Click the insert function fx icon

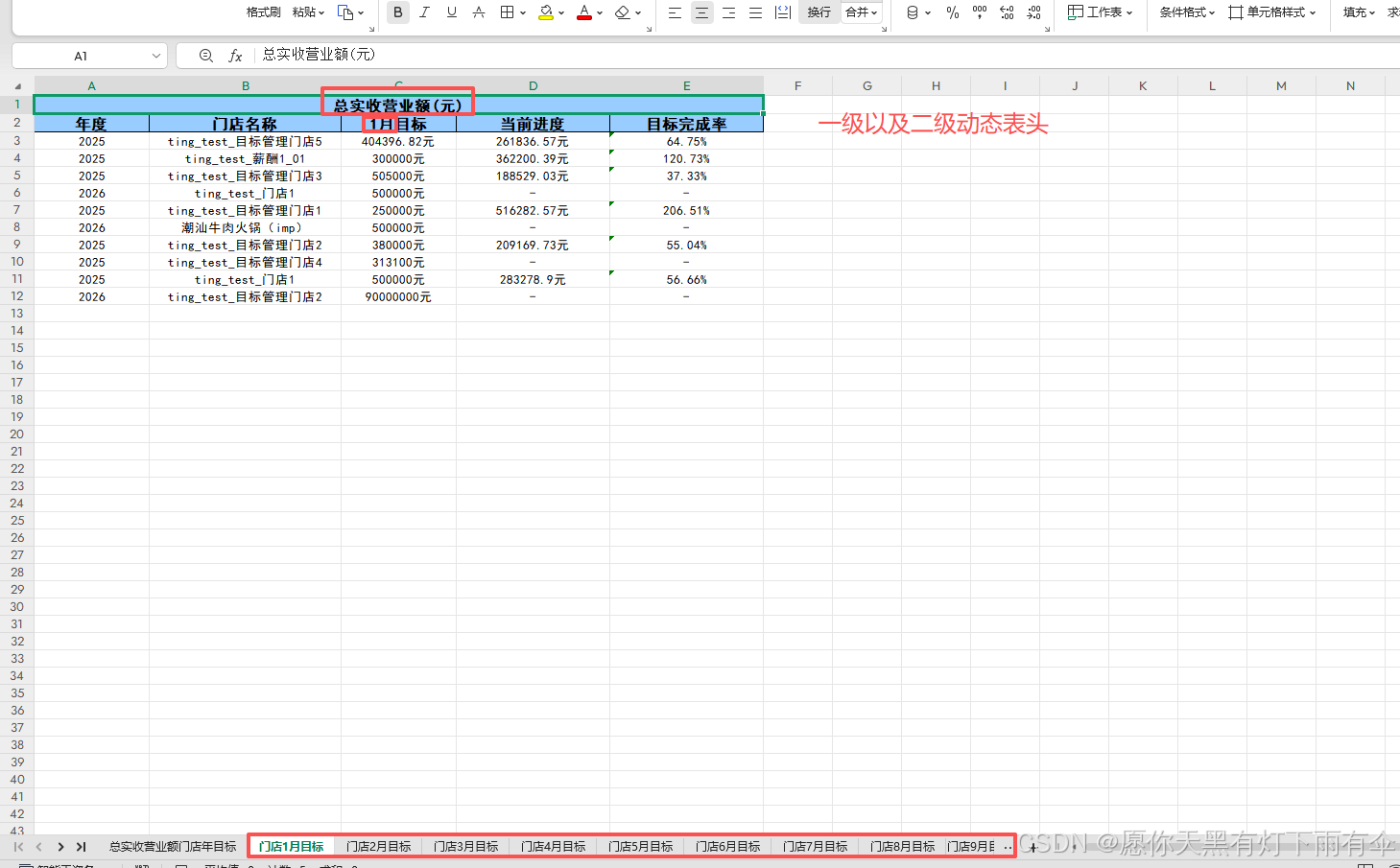click(x=235, y=56)
